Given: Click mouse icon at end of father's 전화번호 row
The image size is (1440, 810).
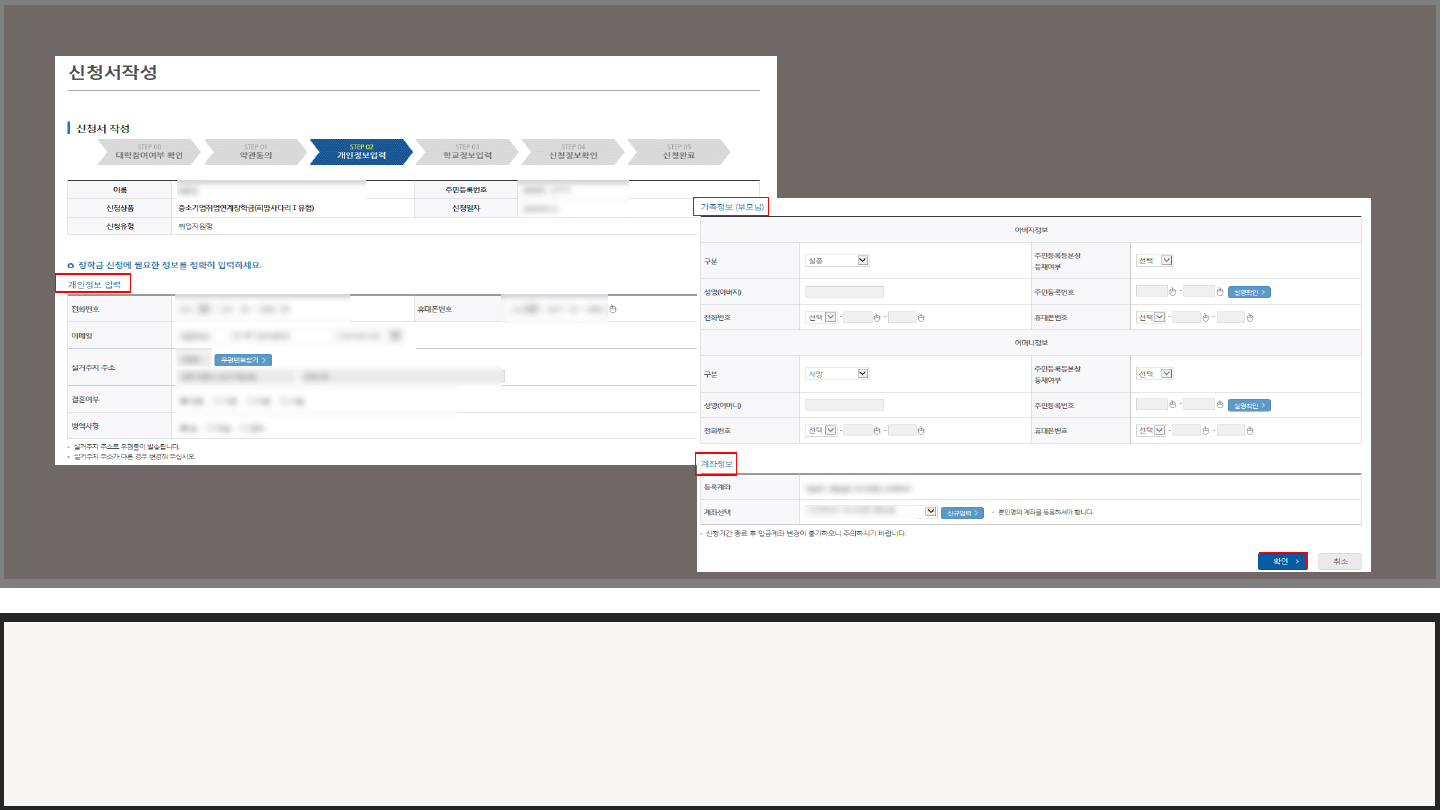Looking at the screenshot, I should 921,318.
